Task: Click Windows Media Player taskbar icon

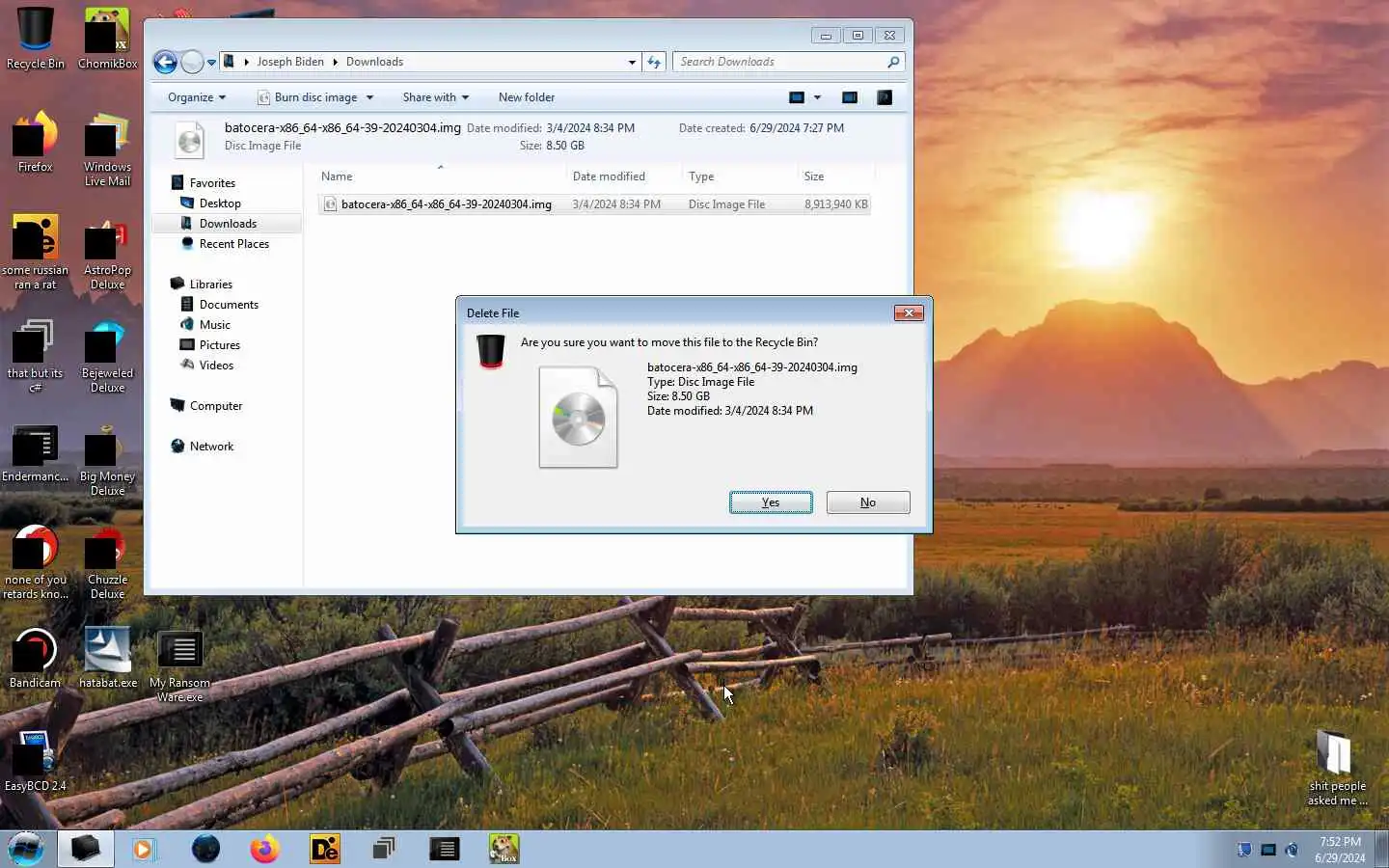Action: pos(145,849)
